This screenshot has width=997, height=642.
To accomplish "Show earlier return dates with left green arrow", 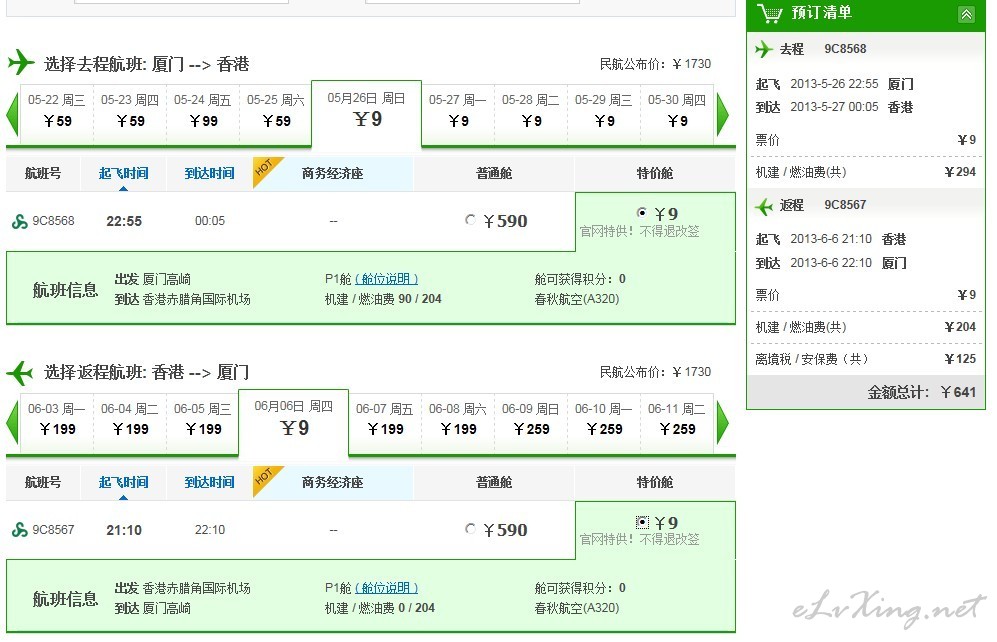I will click(x=12, y=423).
